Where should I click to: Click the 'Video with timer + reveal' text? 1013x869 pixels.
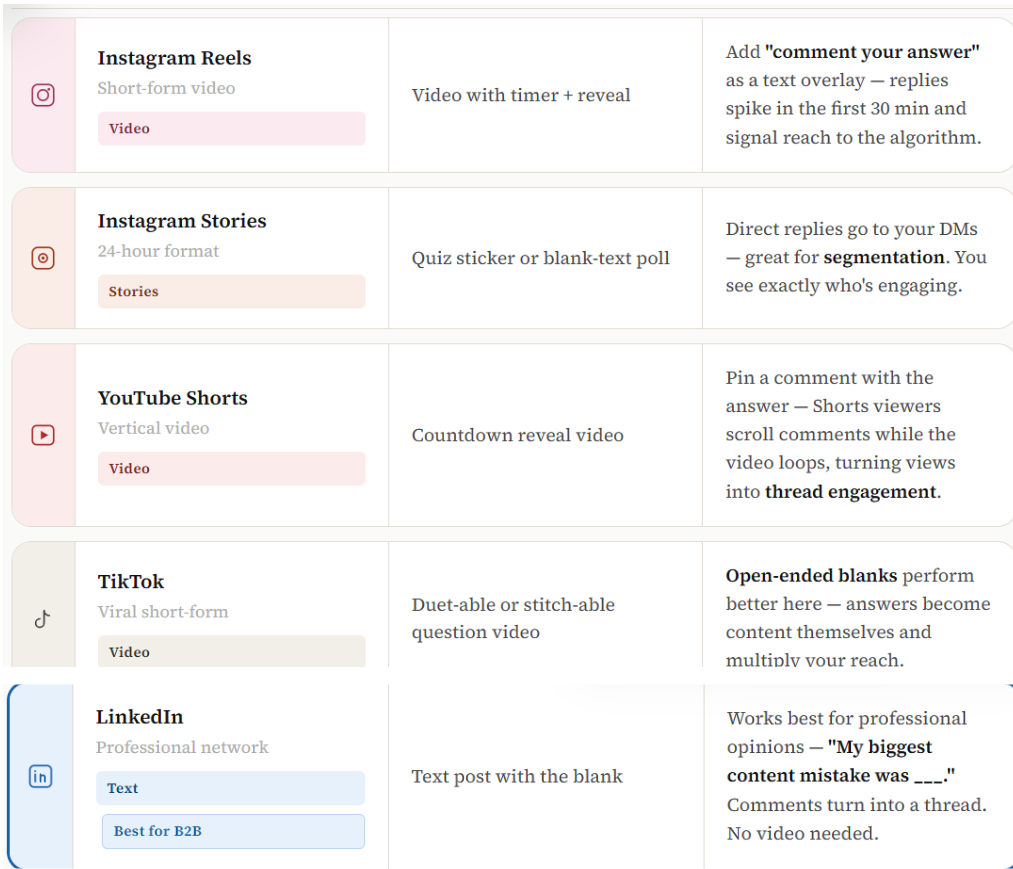click(x=521, y=95)
